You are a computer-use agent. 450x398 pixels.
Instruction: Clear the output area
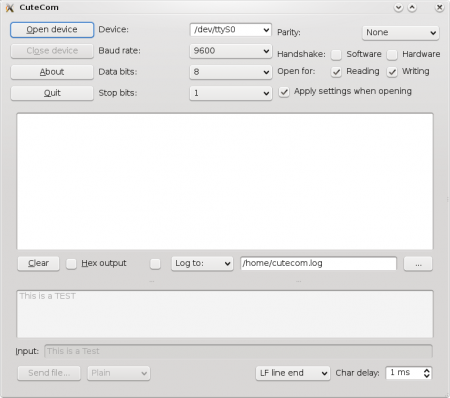click(x=38, y=263)
